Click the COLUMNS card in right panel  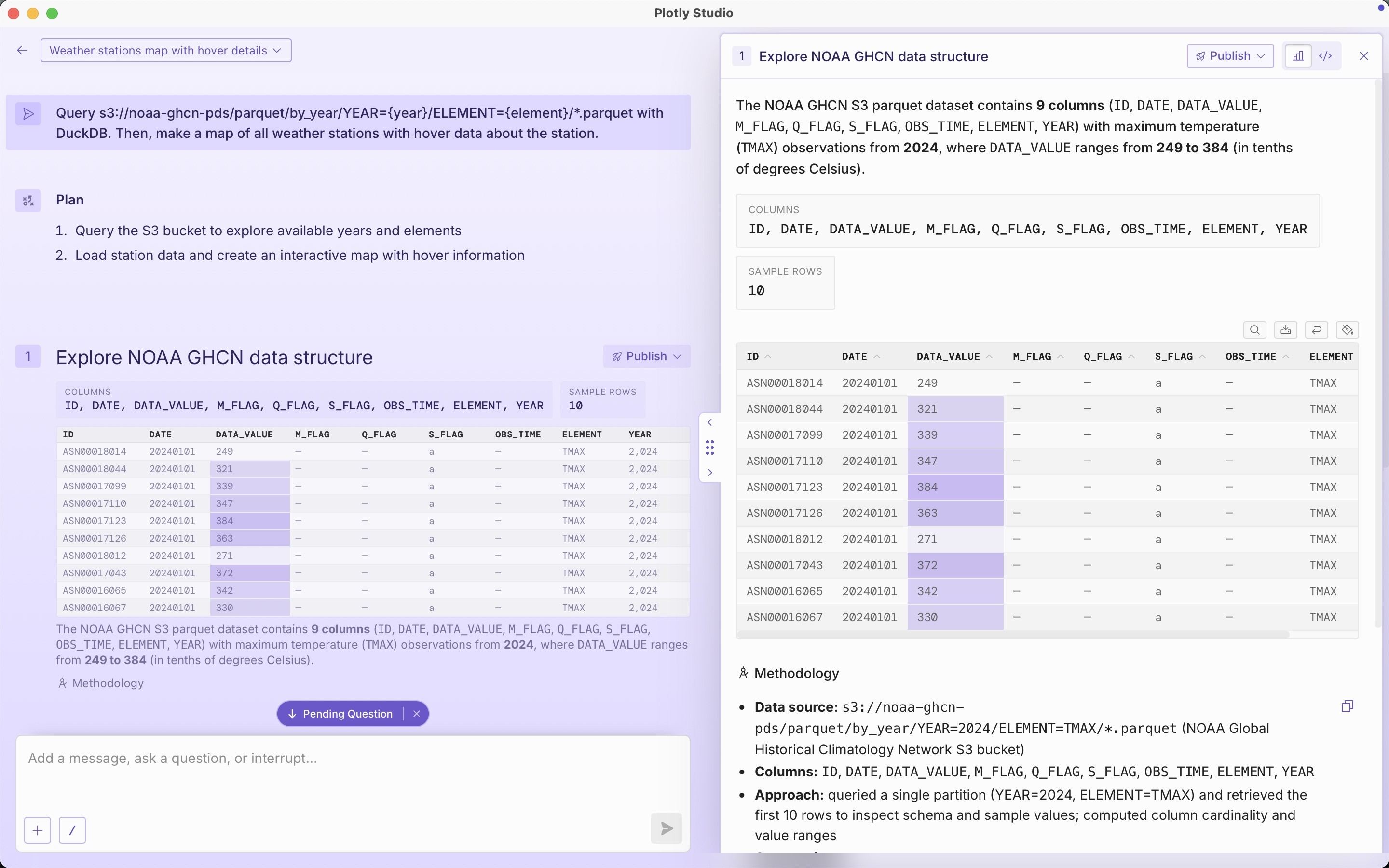[1027, 220]
